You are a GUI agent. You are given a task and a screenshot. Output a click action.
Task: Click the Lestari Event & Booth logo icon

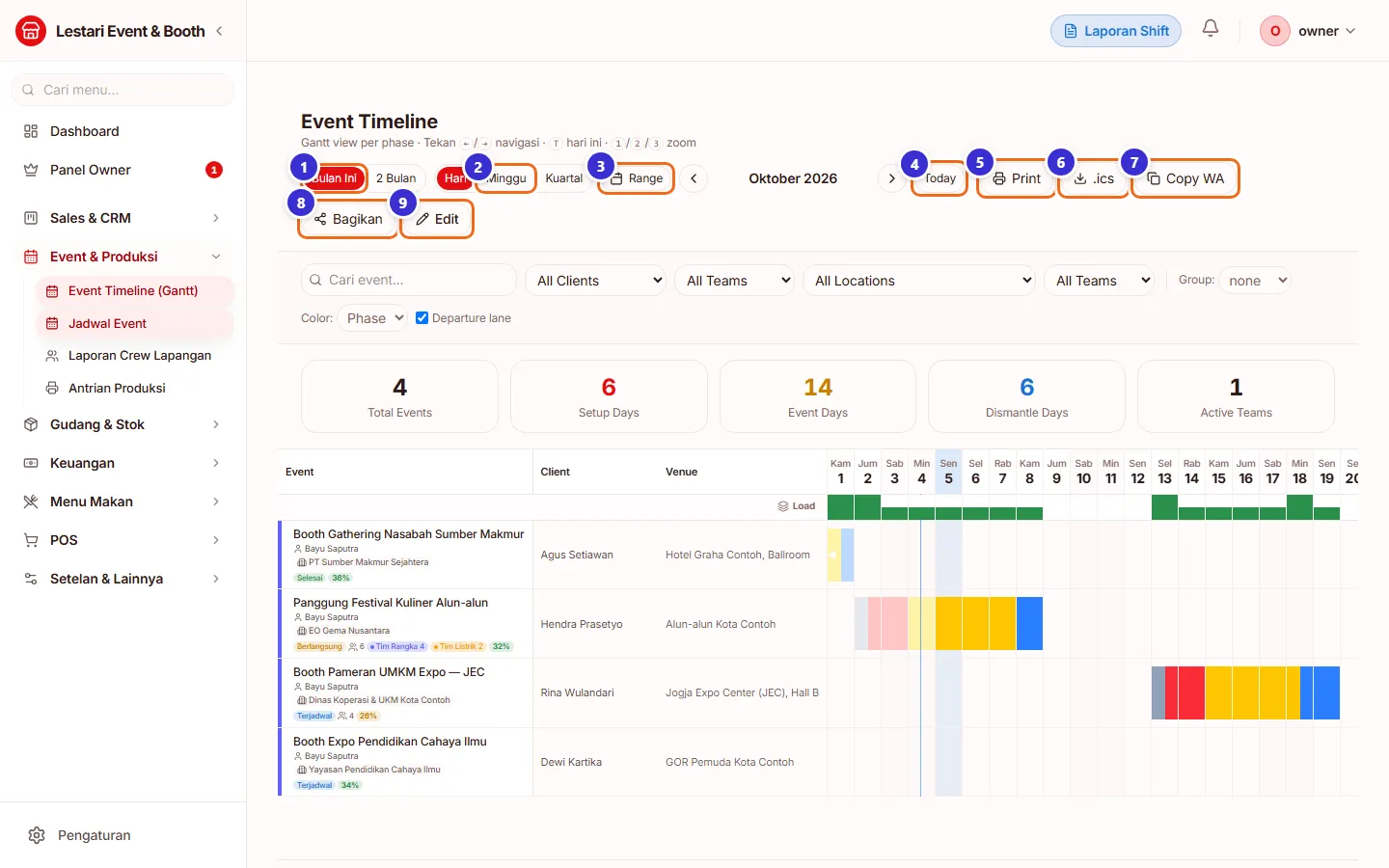tap(31, 31)
